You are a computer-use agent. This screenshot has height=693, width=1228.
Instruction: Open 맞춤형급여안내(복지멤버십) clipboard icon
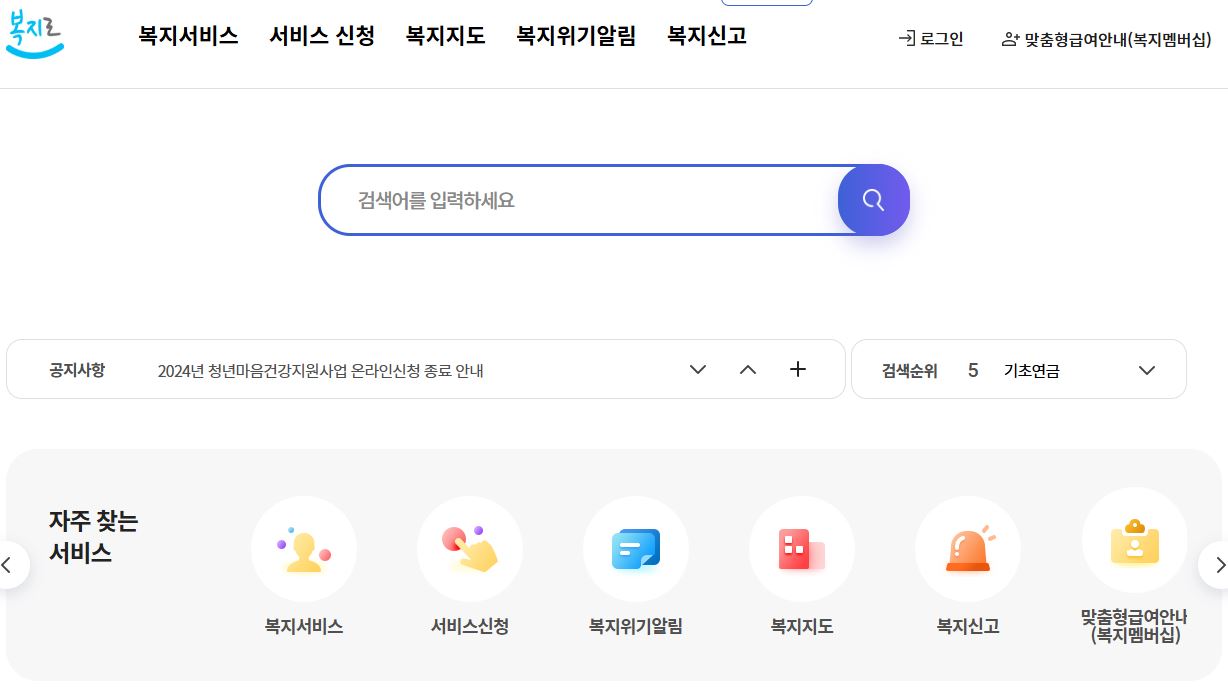(x=1133, y=548)
